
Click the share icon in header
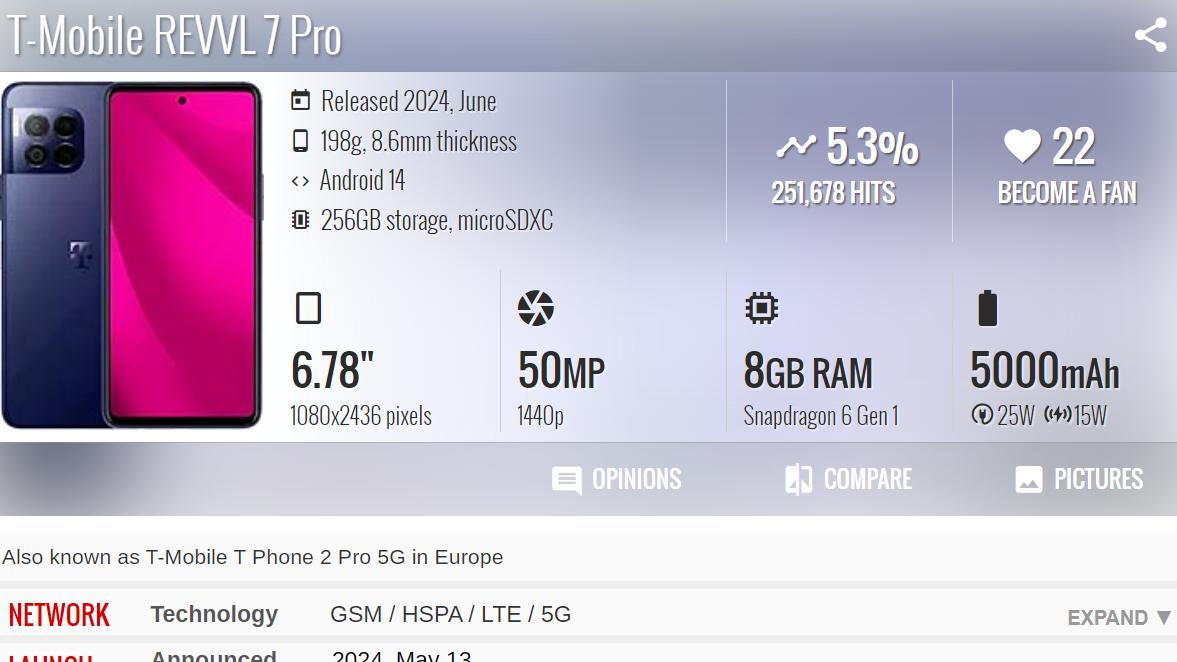click(1150, 35)
